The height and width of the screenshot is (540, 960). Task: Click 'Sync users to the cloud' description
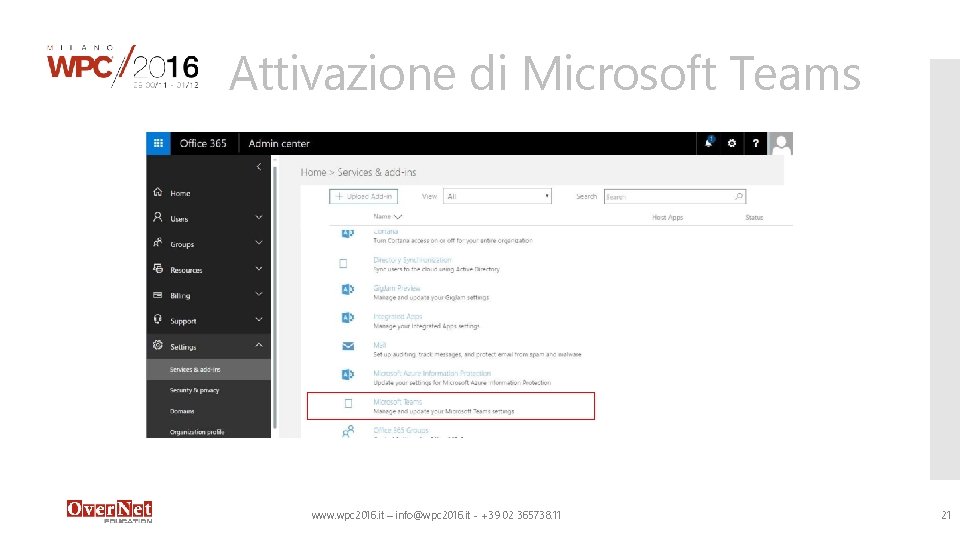coord(437,269)
